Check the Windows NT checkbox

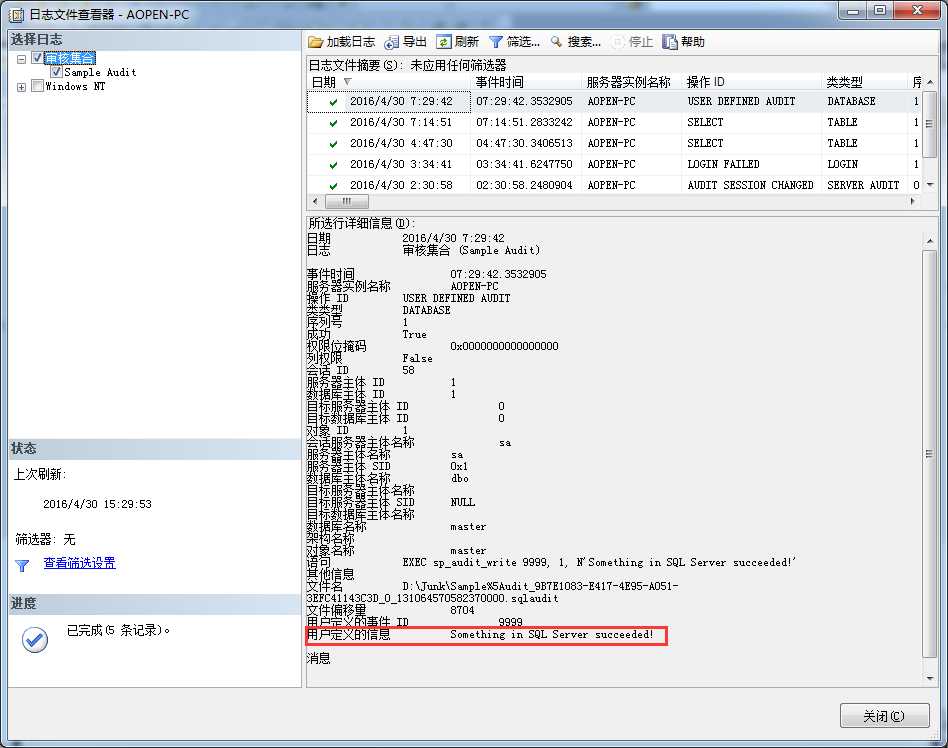[37, 86]
